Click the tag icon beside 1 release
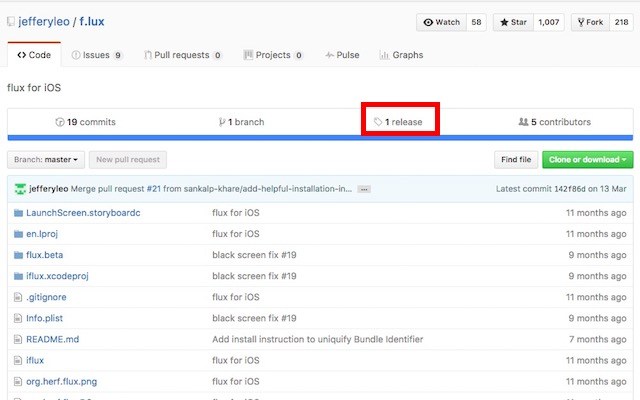 click(x=378, y=122)
